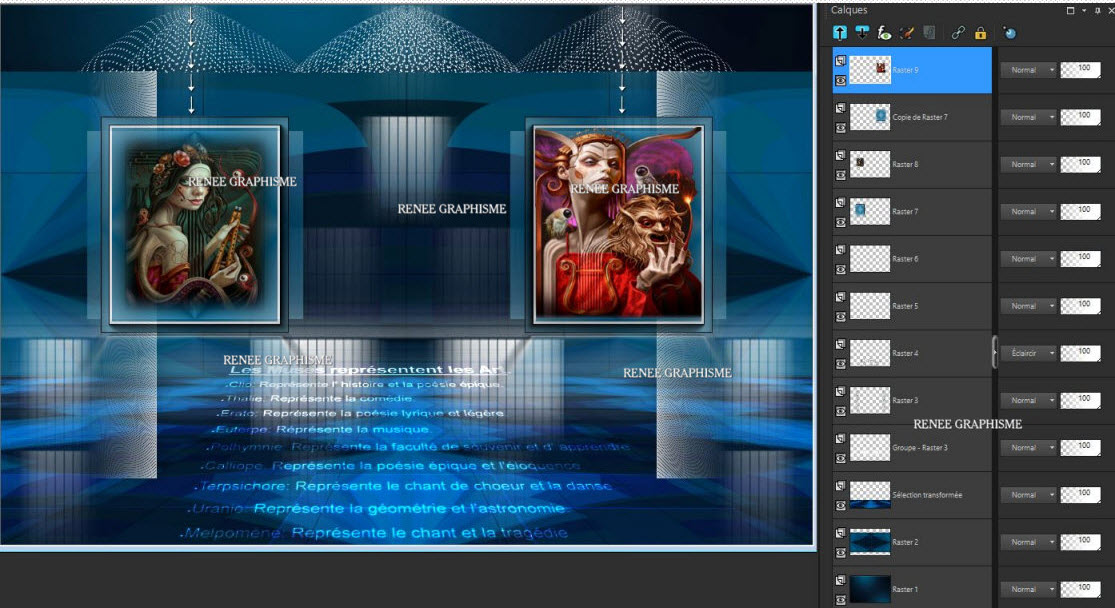Open blend mode dropdown for Raster 3
This screenshot has height=608, width=1115.
click(1028, 400)
